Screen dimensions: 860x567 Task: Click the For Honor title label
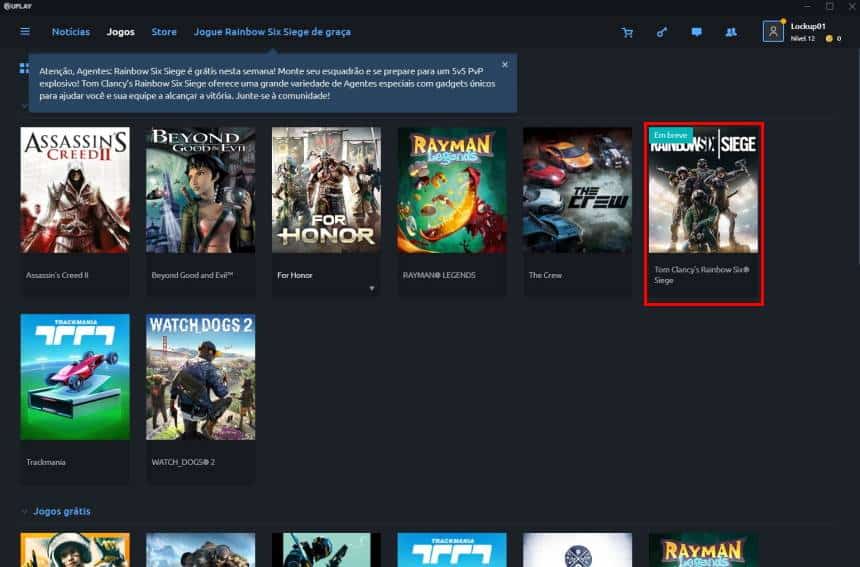pyautogui.click(x=295, y=275)
